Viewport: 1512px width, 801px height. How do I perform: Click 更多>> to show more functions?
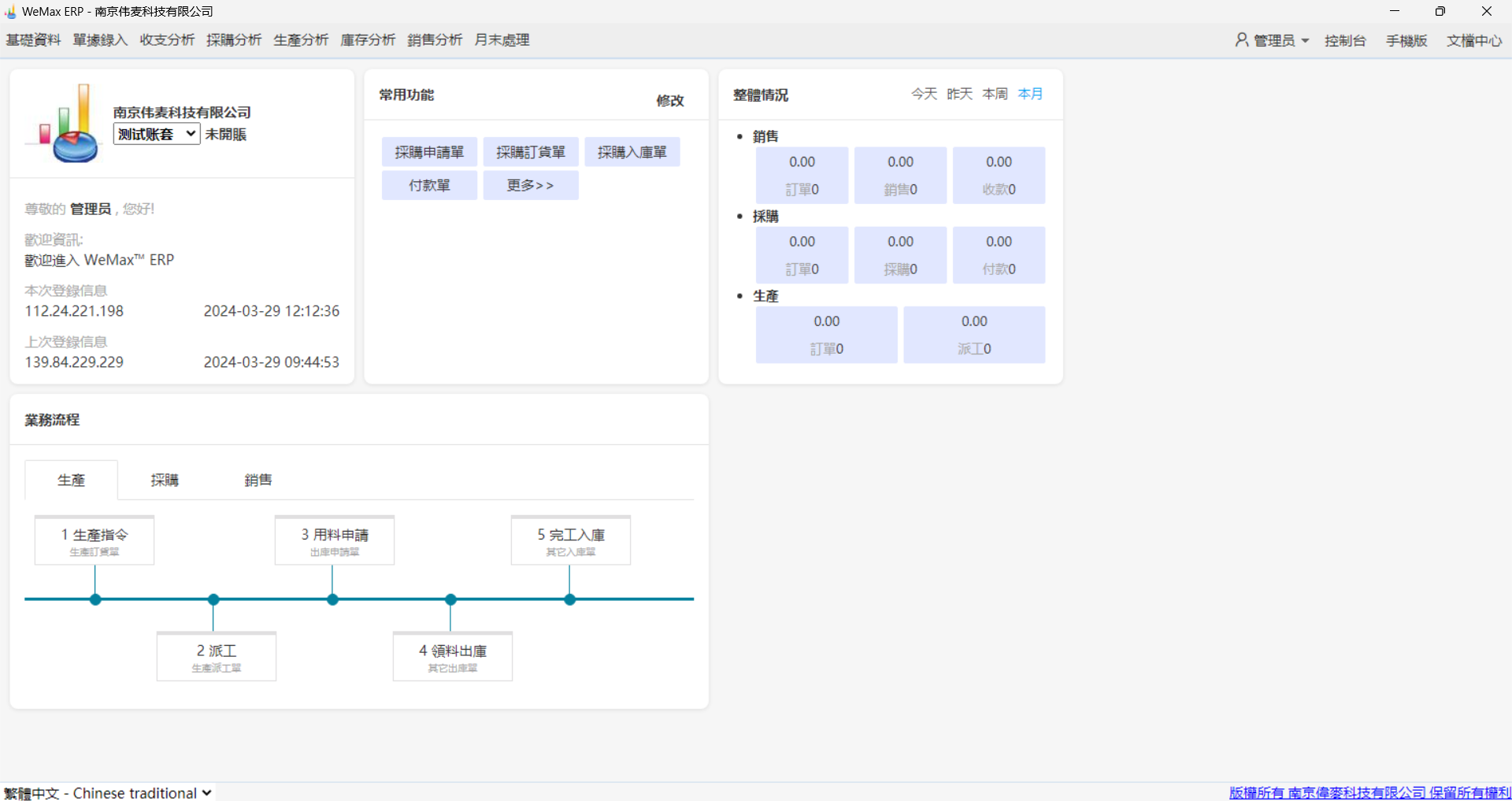(x=530, y=185)
